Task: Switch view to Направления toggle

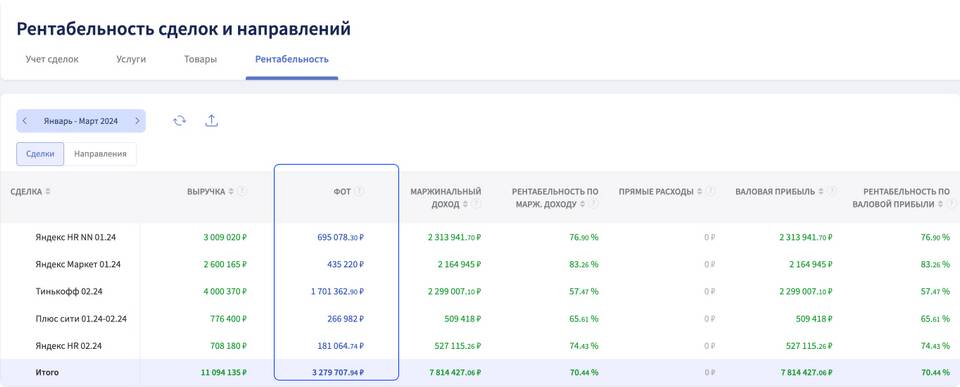Action: click(100, 154)
